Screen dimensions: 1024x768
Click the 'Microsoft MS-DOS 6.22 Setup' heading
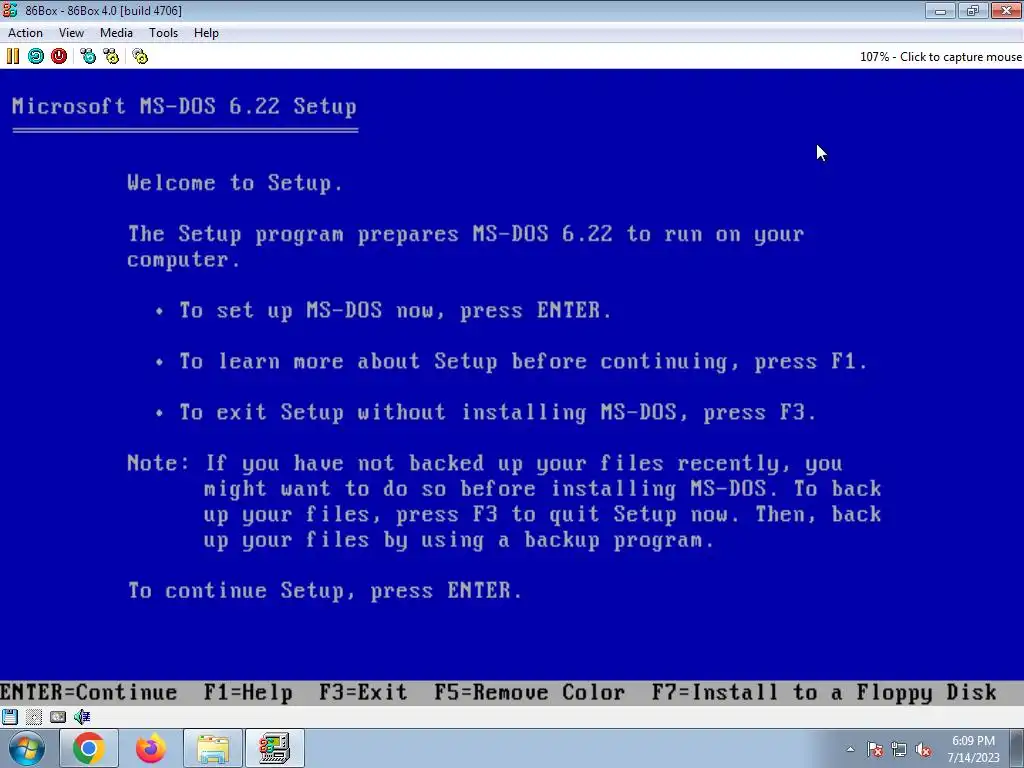point(184,106)
